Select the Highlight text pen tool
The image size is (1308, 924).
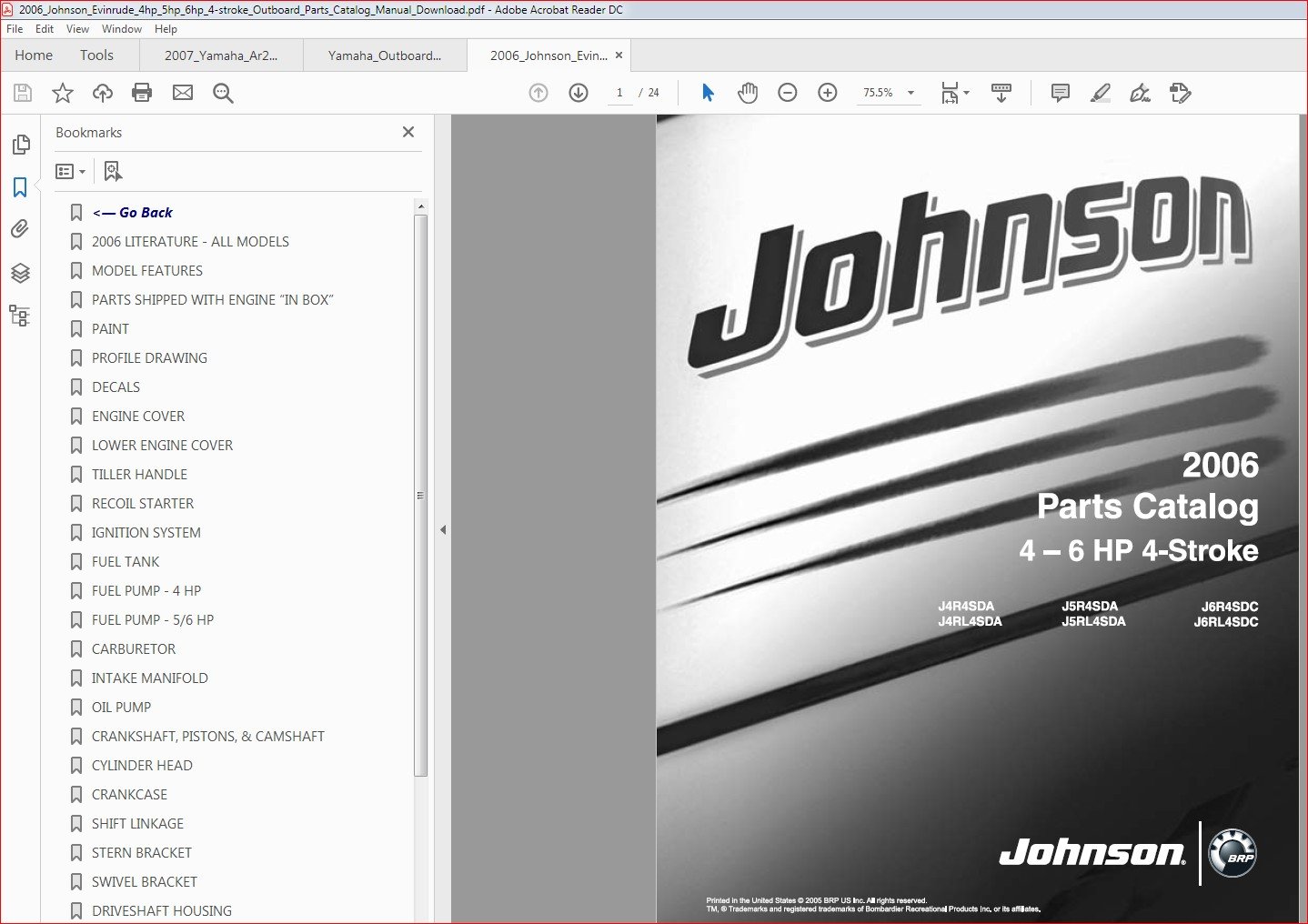(1101, 93)
